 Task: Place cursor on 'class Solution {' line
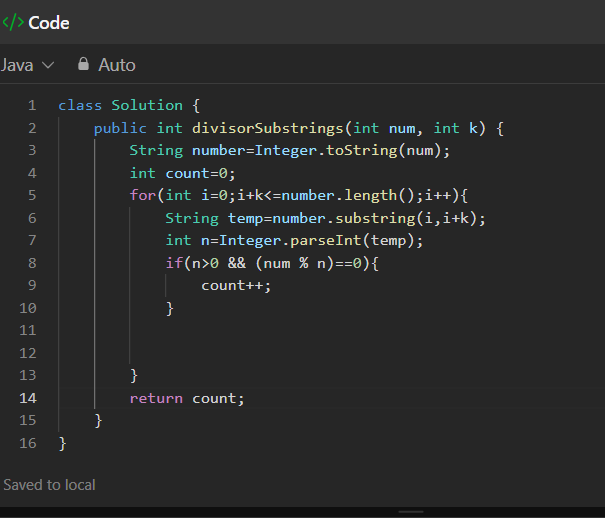pos(129,105)
